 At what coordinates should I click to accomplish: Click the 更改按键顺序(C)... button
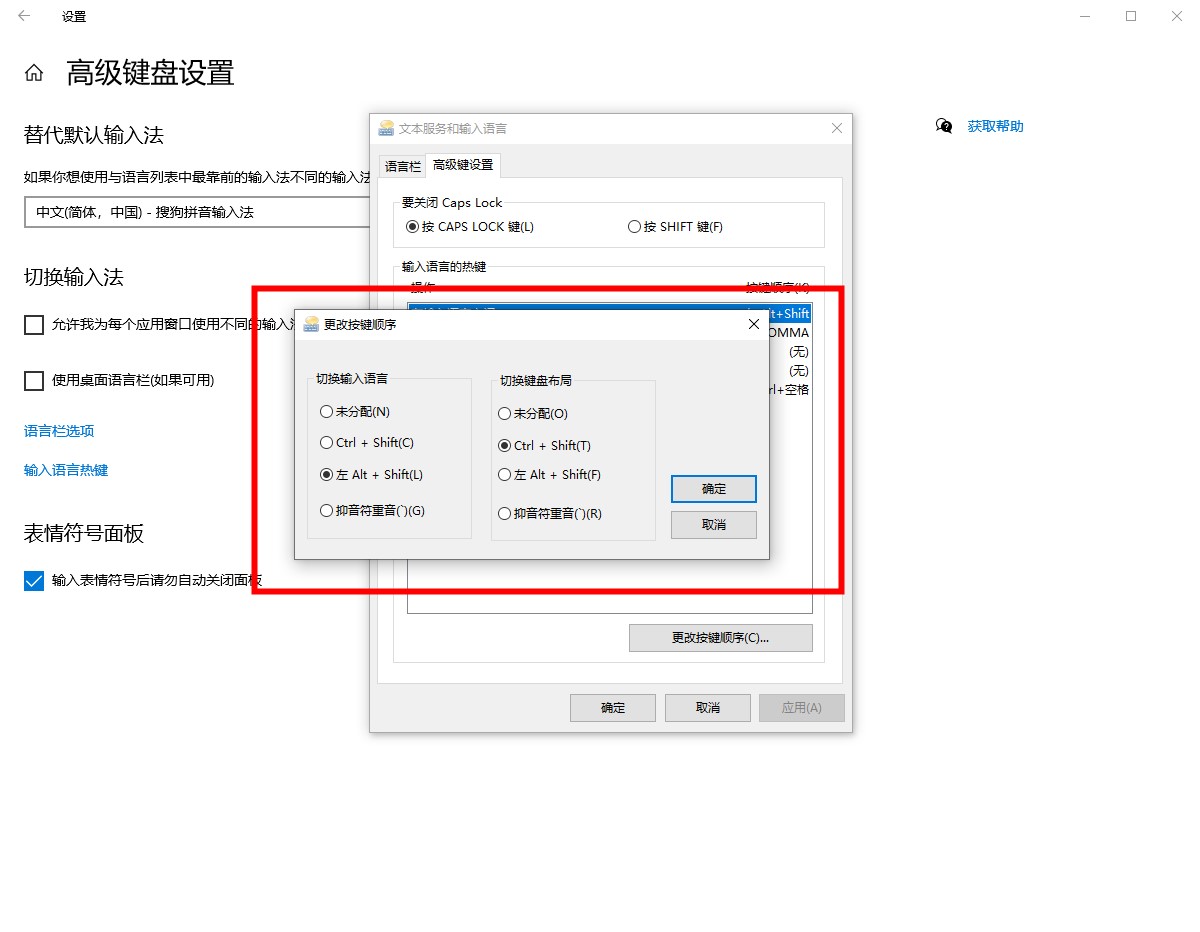click(721, 637)
